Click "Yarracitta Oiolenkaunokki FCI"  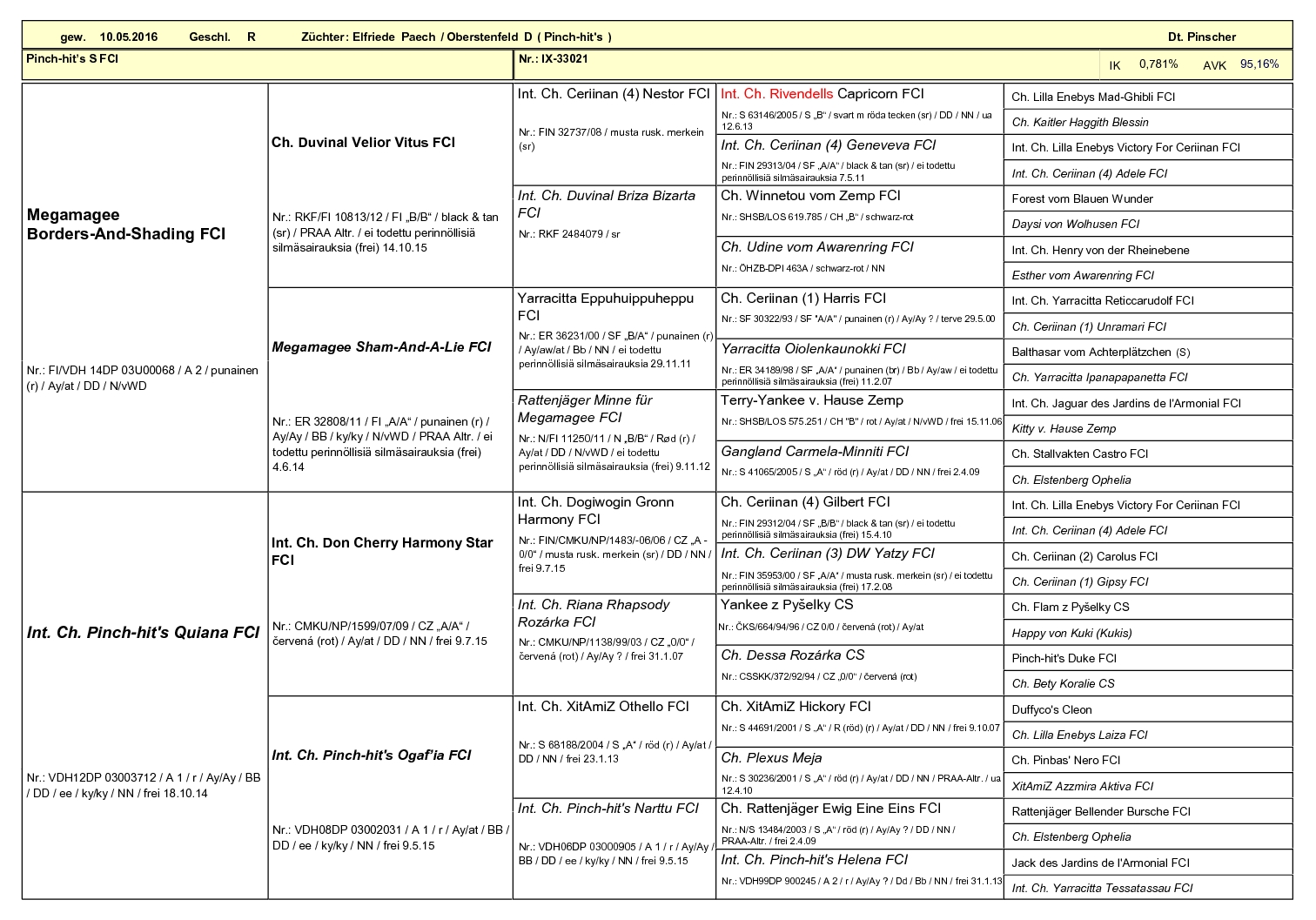click(x=814, y=349)
